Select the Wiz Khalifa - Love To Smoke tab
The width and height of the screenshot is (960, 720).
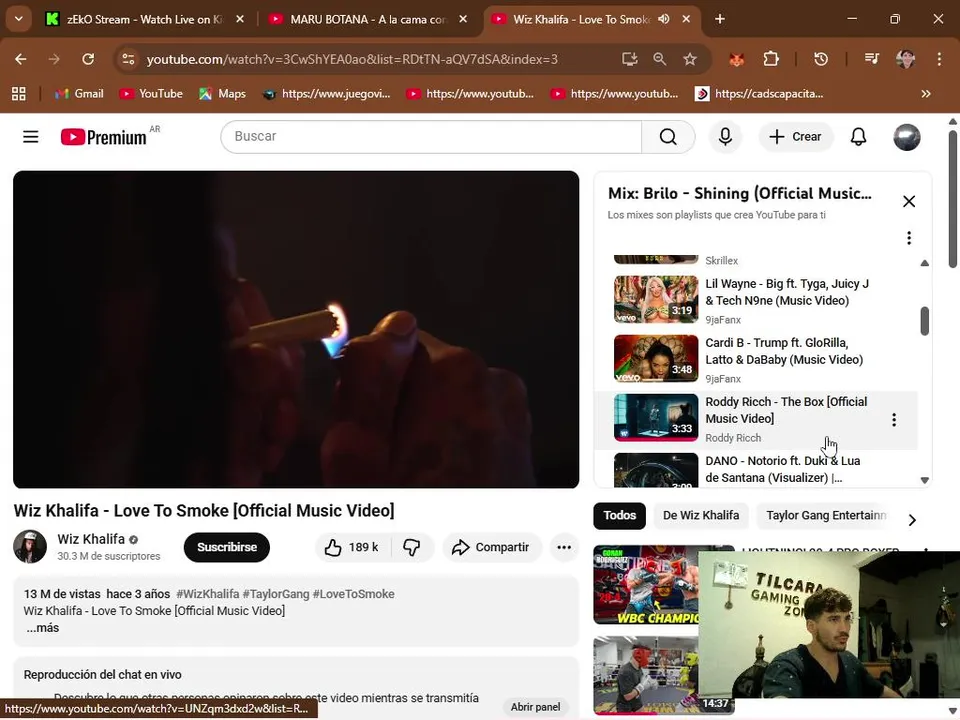(580, 19)
